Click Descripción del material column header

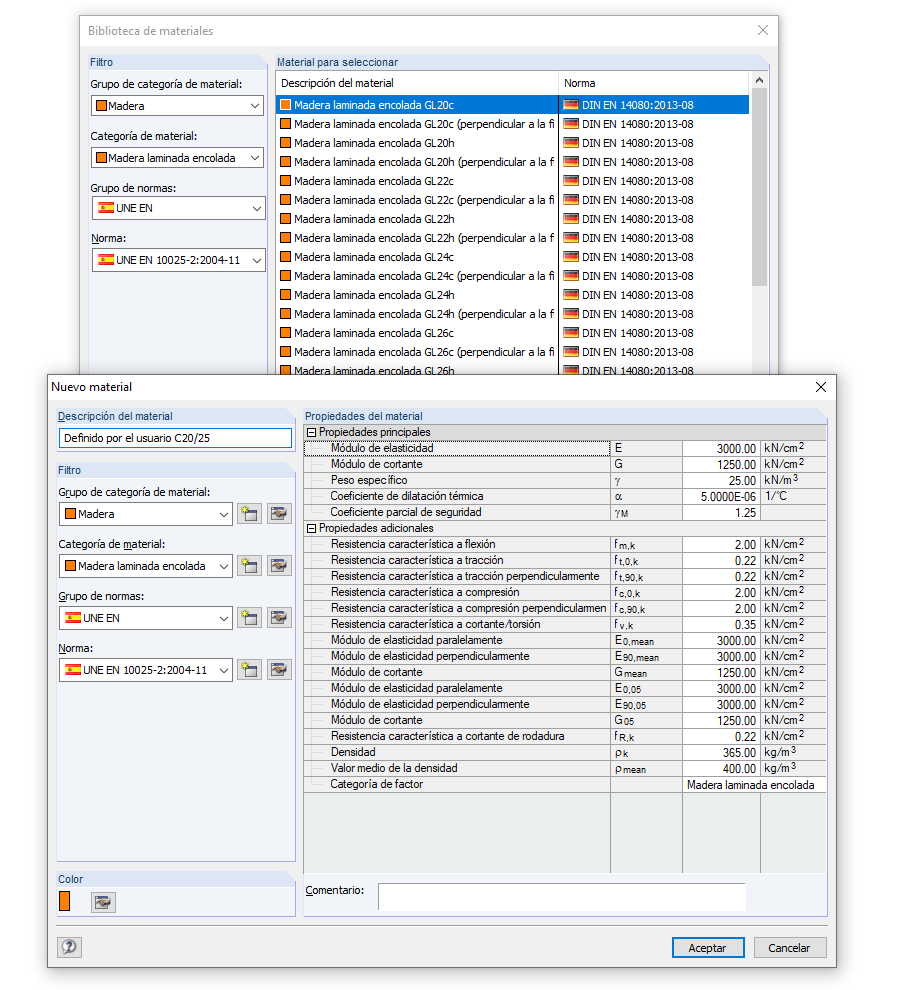[x=417, y=83]
